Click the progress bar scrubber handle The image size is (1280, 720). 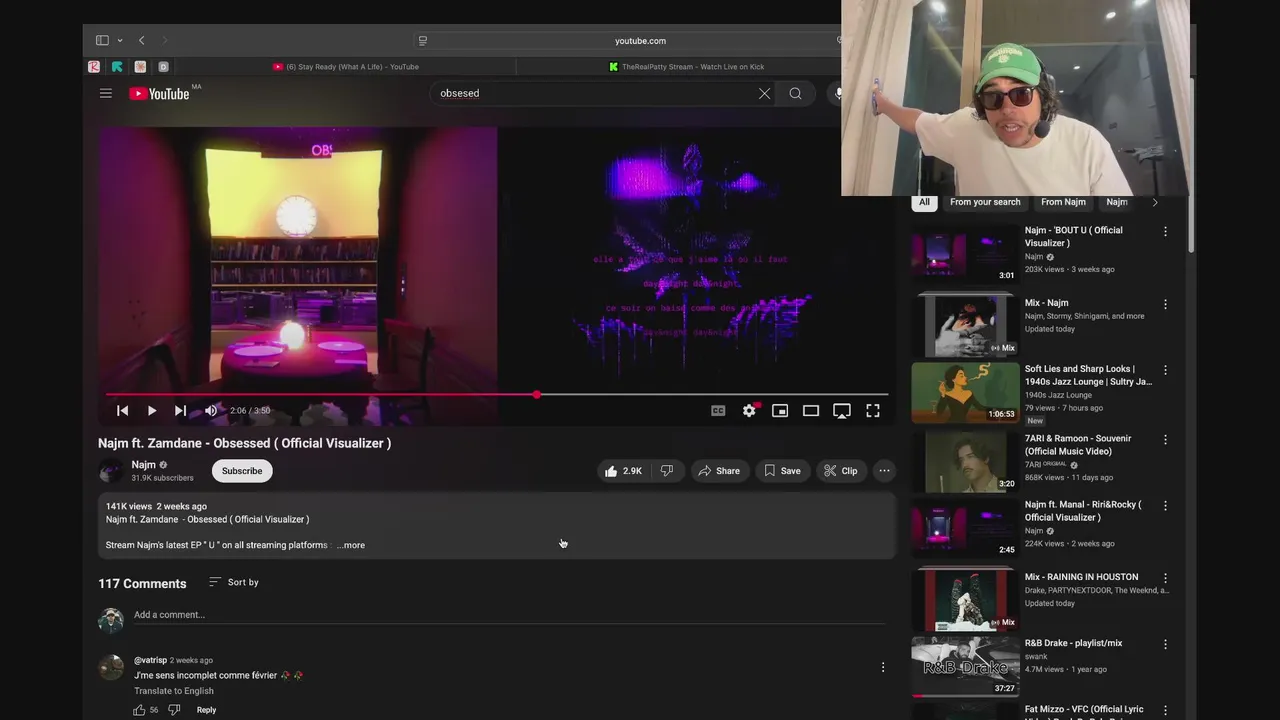[x=537, y=395]
